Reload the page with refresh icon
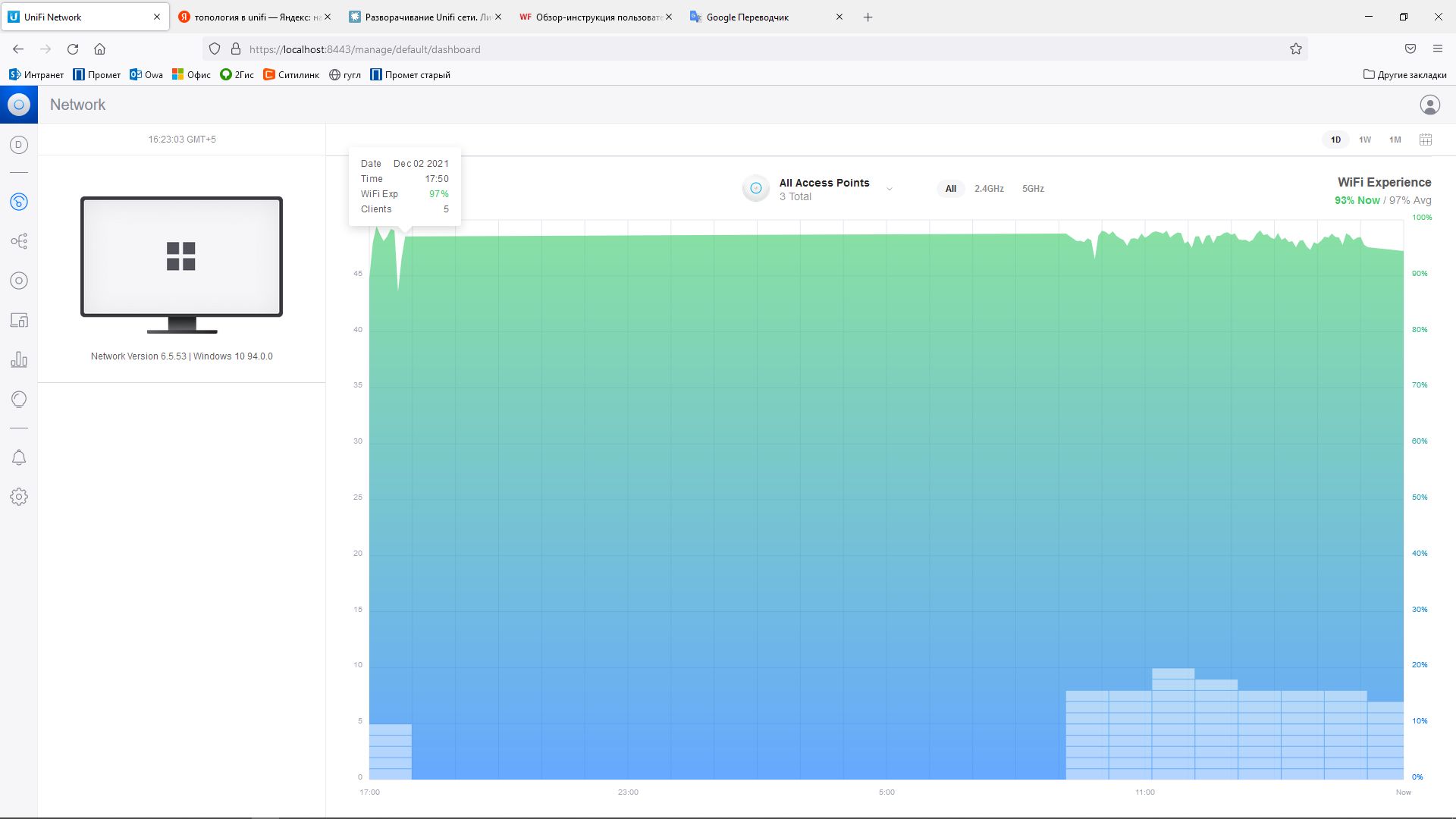The height and width of the screenshot is (819, 1456). point(73,49)
